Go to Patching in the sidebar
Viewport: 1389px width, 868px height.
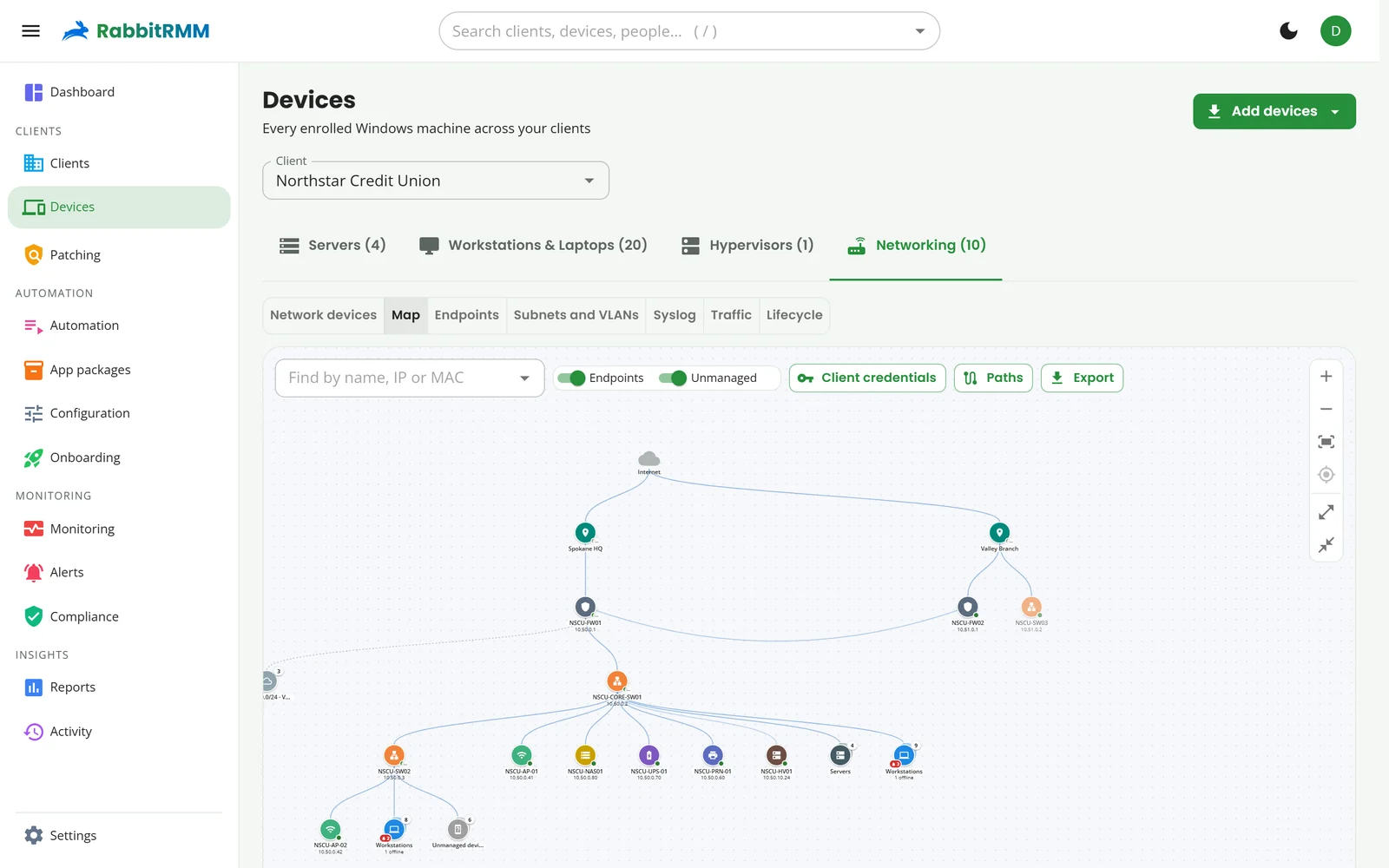119,255
